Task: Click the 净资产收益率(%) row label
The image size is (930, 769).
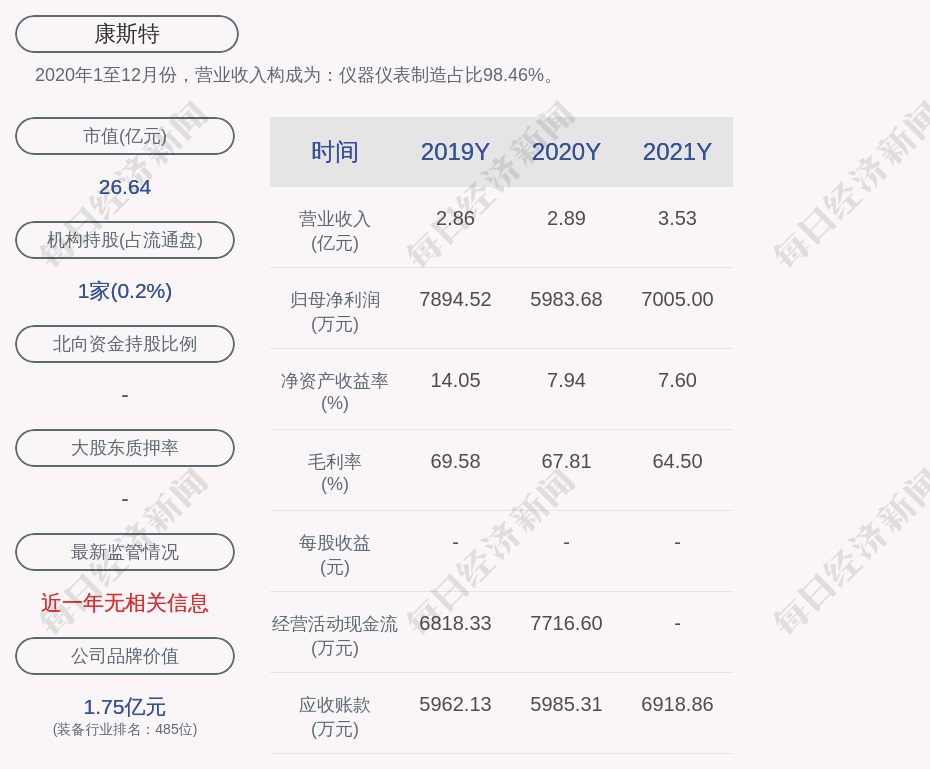Action: 335,392
